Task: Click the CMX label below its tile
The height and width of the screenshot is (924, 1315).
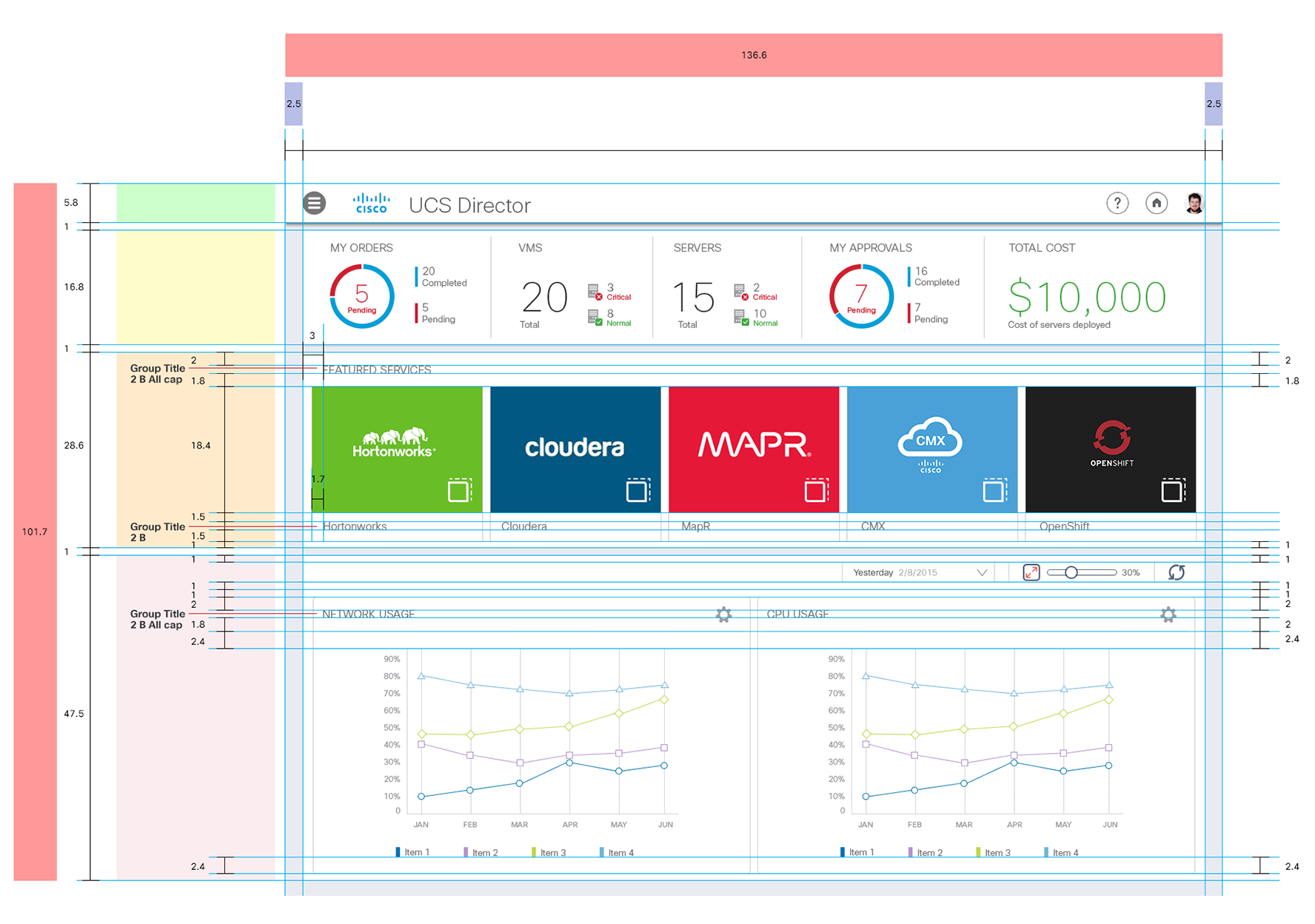Action: click(x=873, y=526)
